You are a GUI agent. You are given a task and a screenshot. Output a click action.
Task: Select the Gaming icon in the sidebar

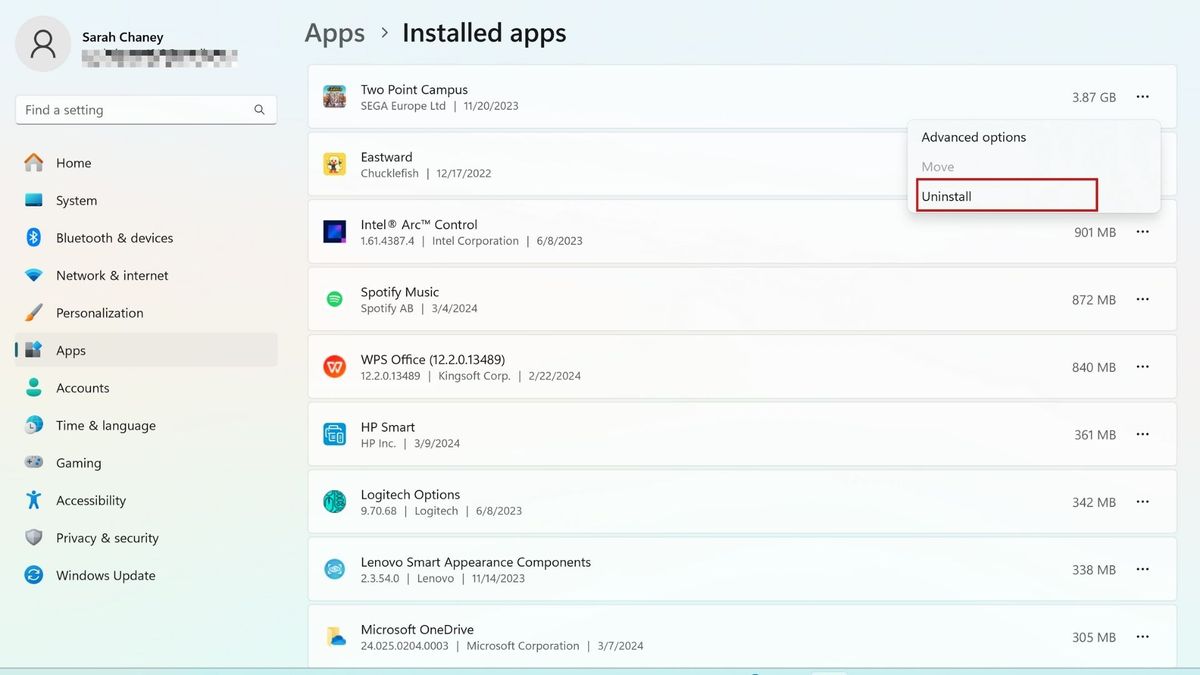click(x=34, y=463)
